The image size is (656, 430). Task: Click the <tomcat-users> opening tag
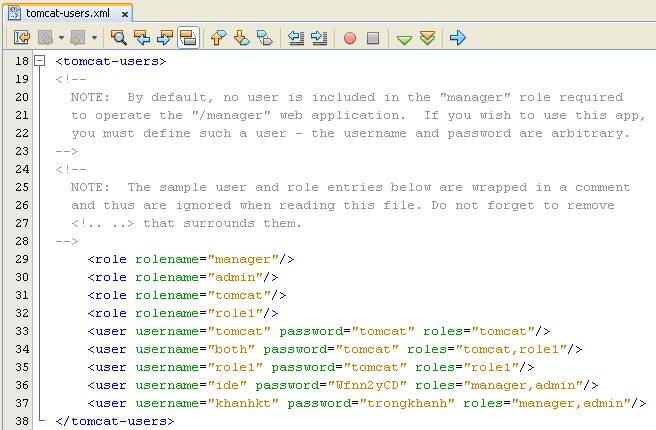tap(111, 61)
